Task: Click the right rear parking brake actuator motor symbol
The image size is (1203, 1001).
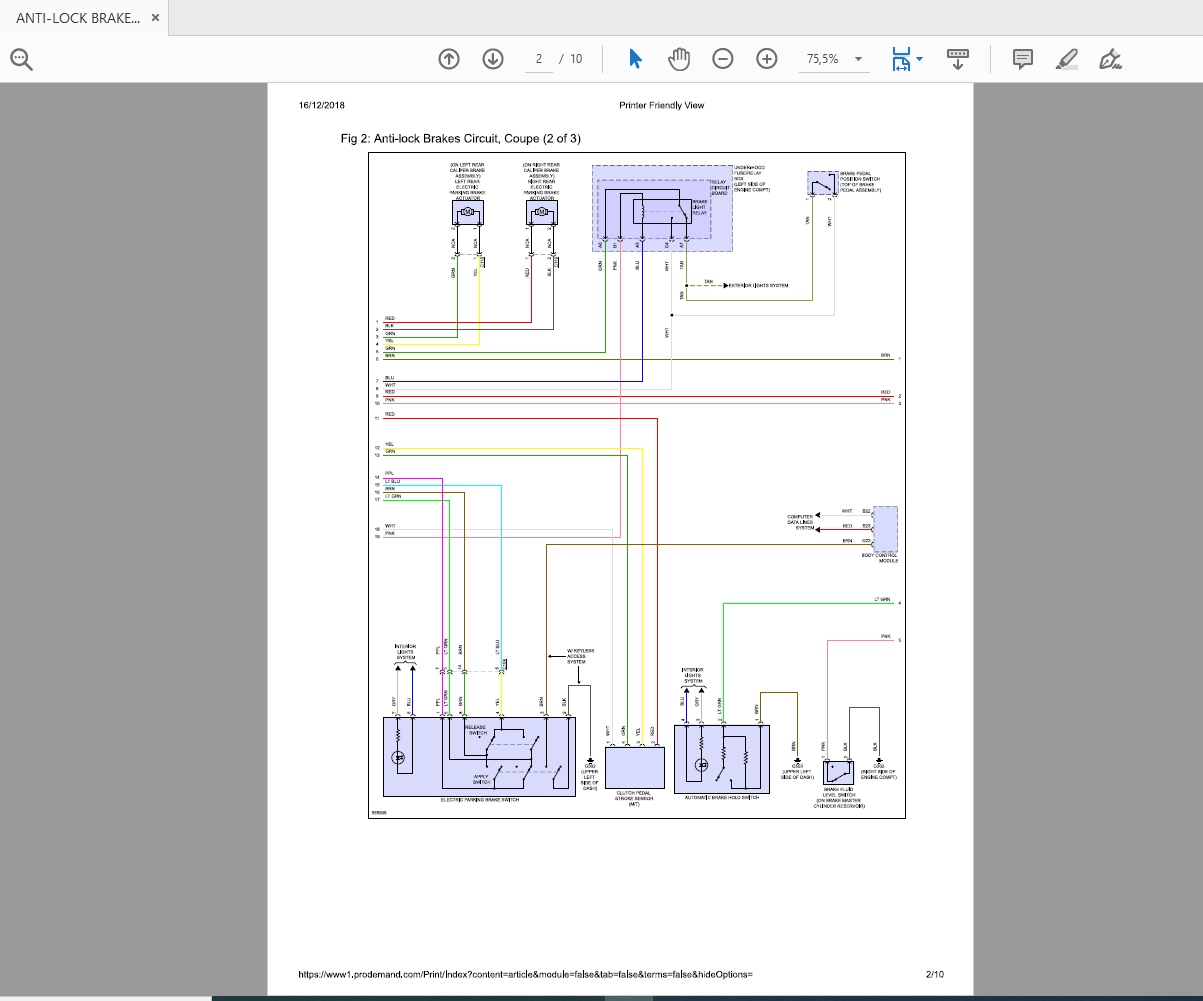Action: point(541,212)
